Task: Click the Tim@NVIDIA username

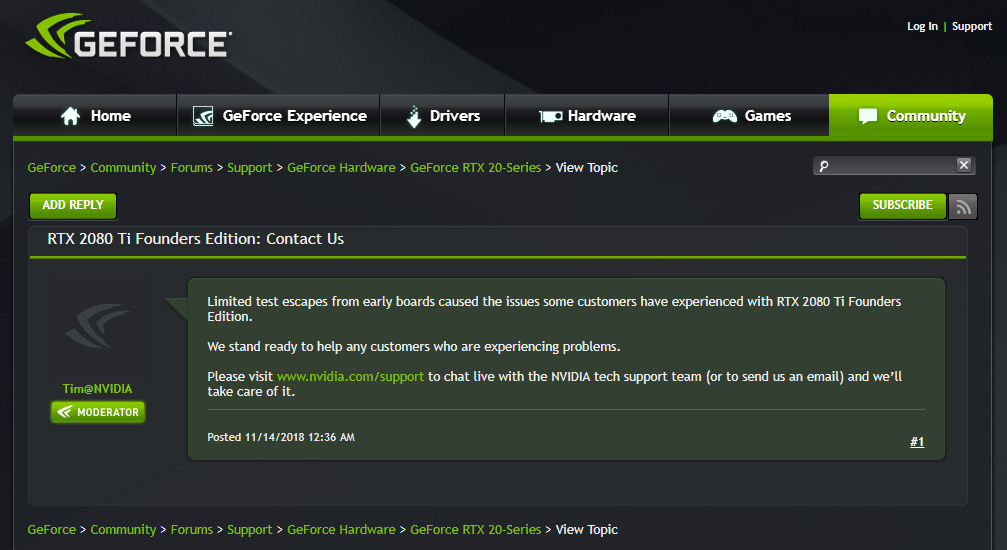Action: point(97,389)
